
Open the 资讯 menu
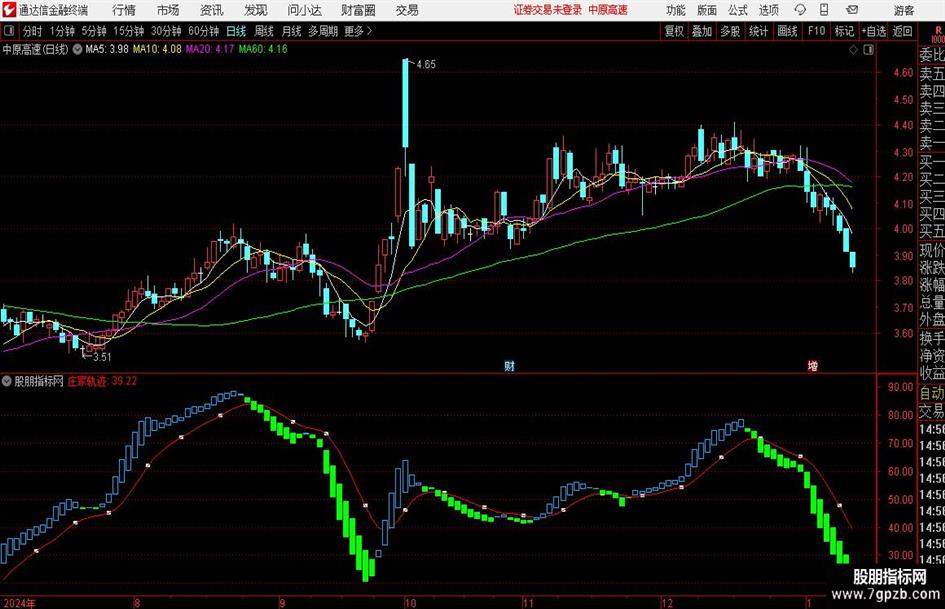point(212,10)
